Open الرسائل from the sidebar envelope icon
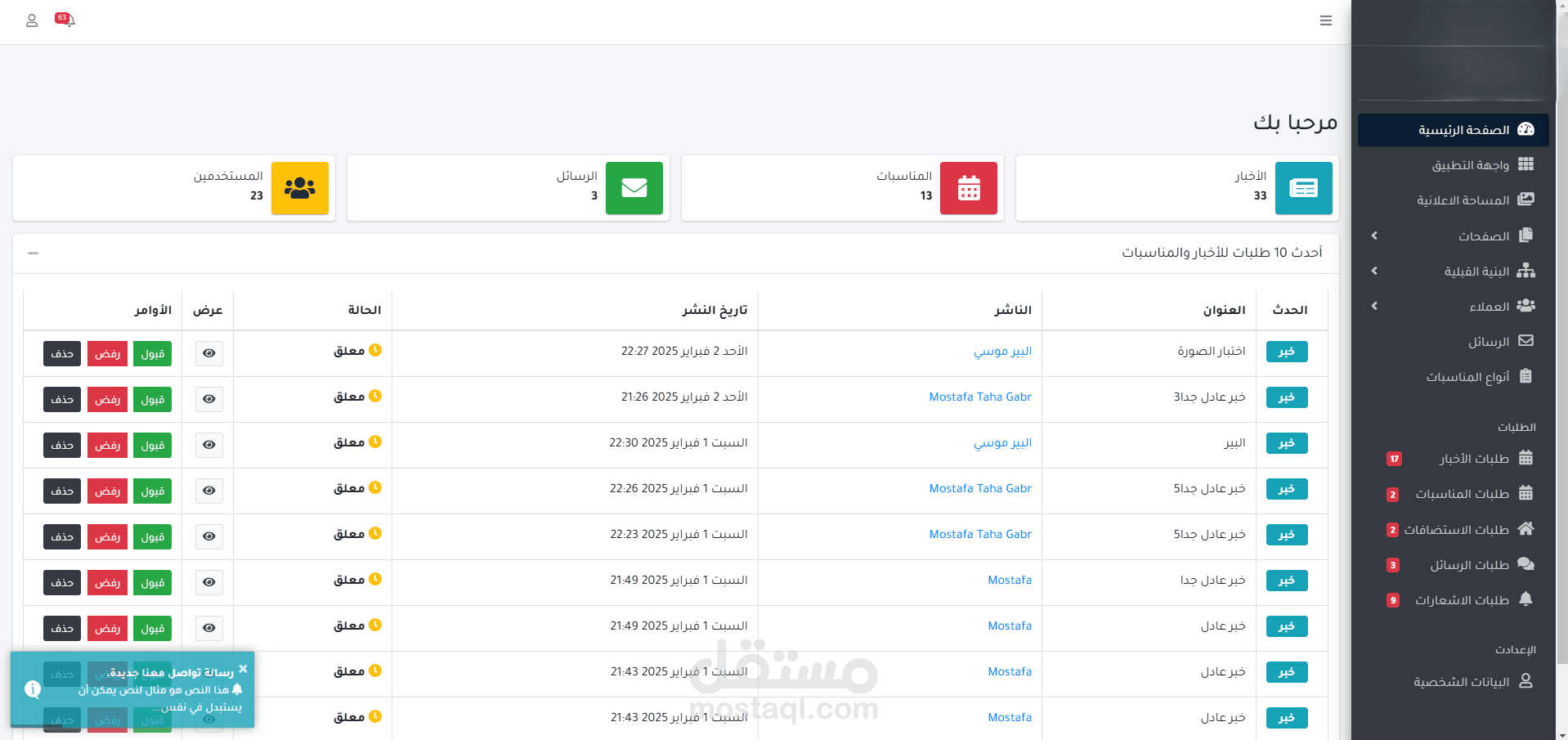Image resolution: width=1568 pixels, height=740 pixels. pos(1527,341)
